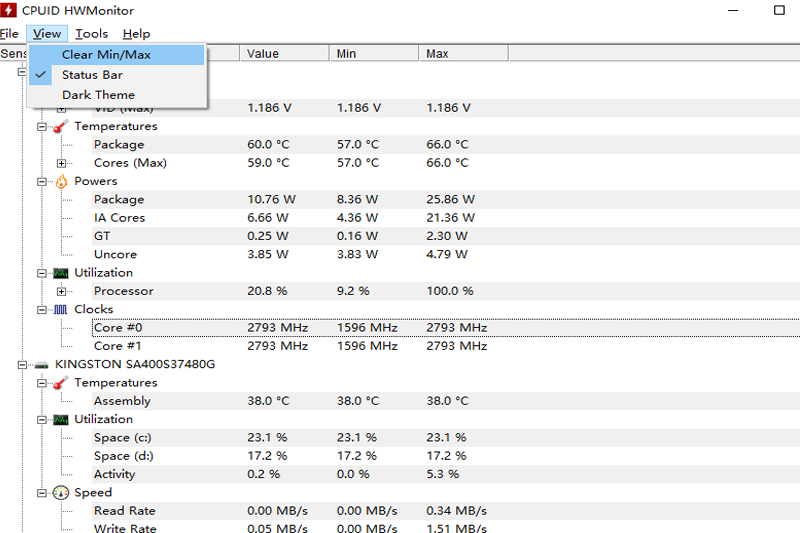Select the Activity row

(x=446, y=474)
